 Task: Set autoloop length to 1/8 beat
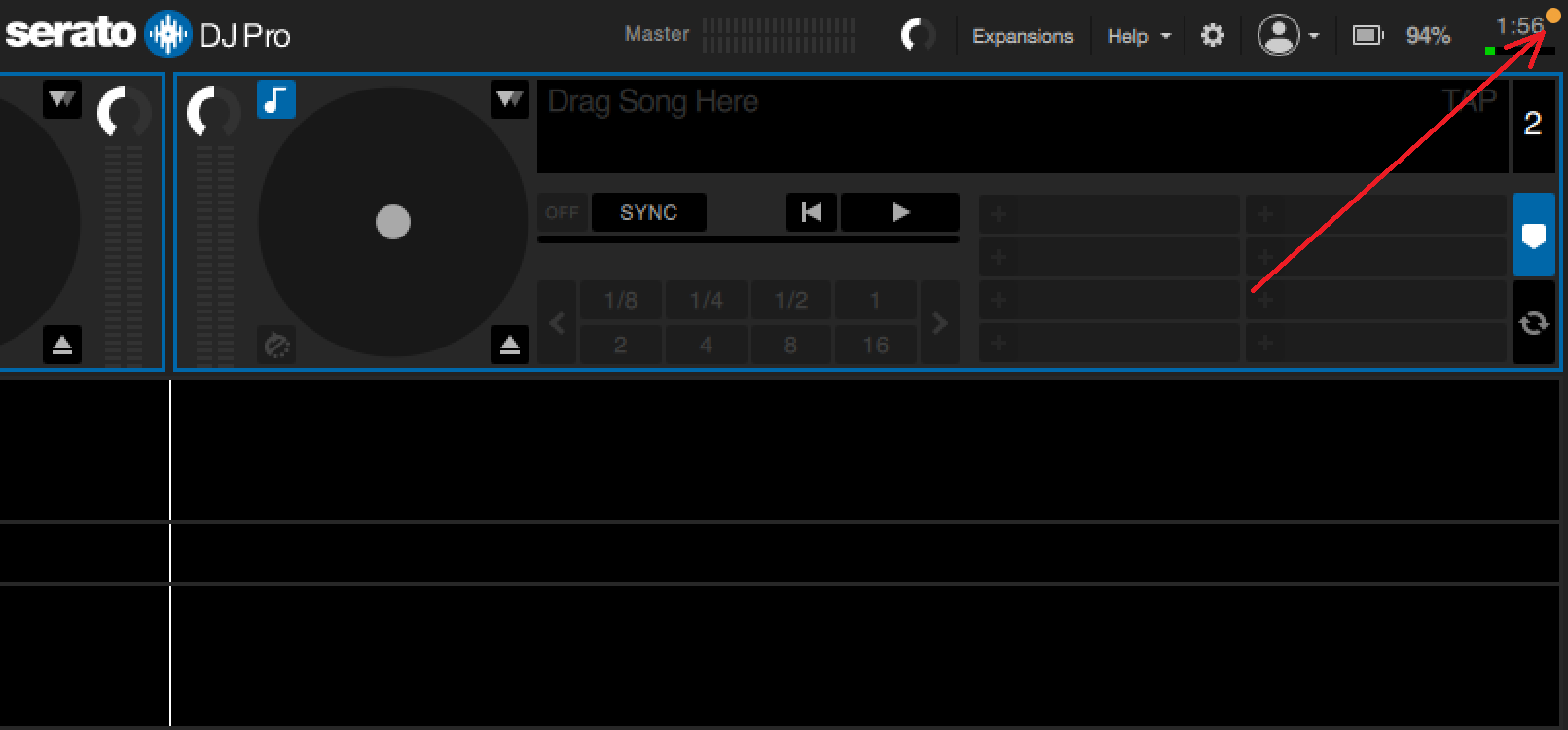pyautogui.click(x=621, y=300)
